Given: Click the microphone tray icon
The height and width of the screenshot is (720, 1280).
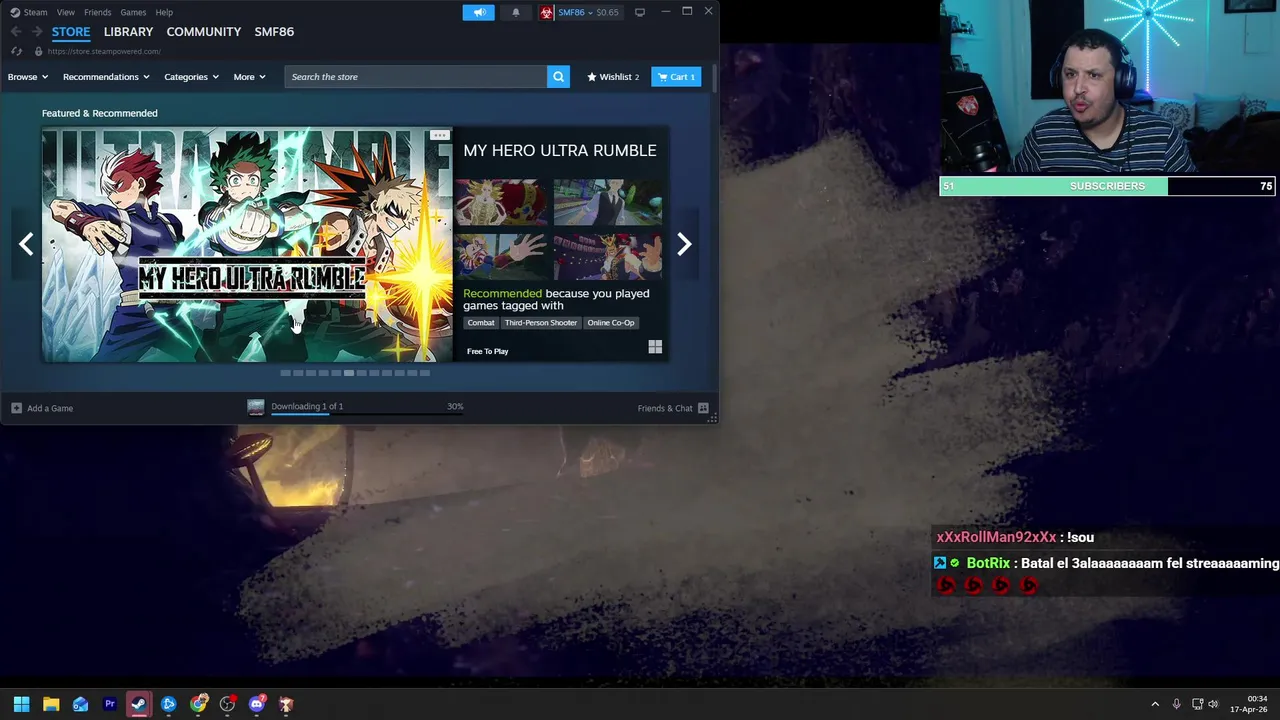Looking at the screenshot, I should point(1176,704).
